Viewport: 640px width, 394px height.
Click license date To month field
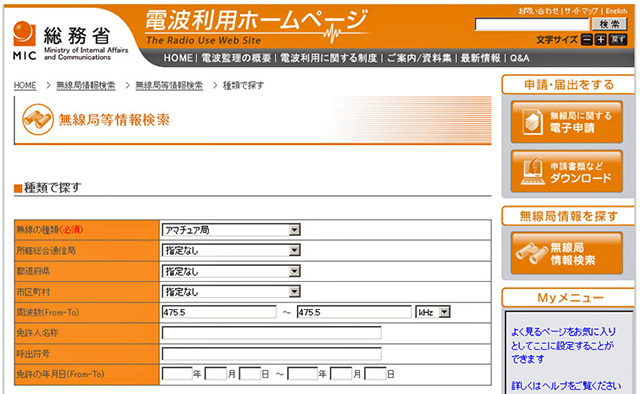click(341, 374)
